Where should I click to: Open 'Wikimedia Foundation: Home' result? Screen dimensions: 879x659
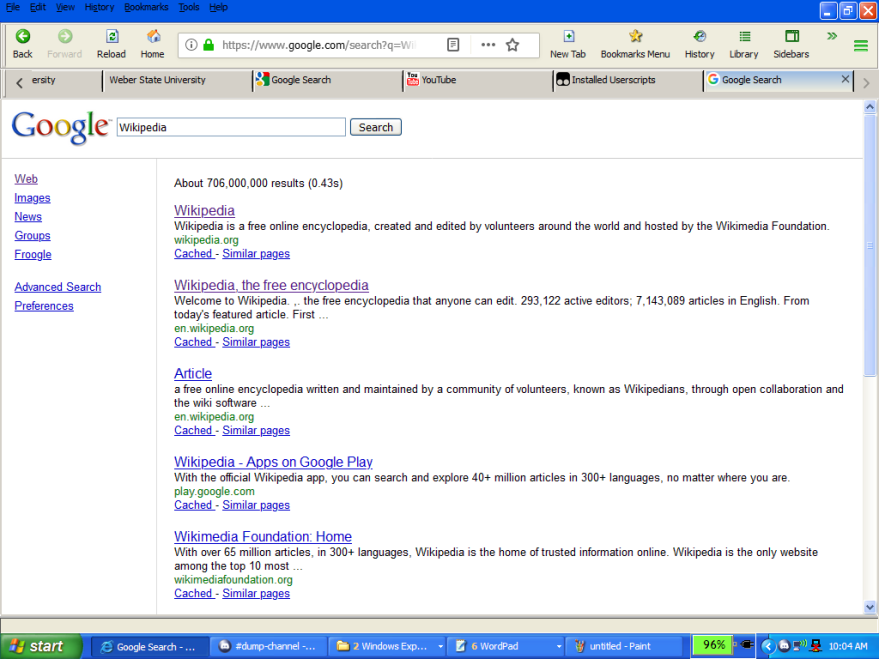click(x=263, y=537)
